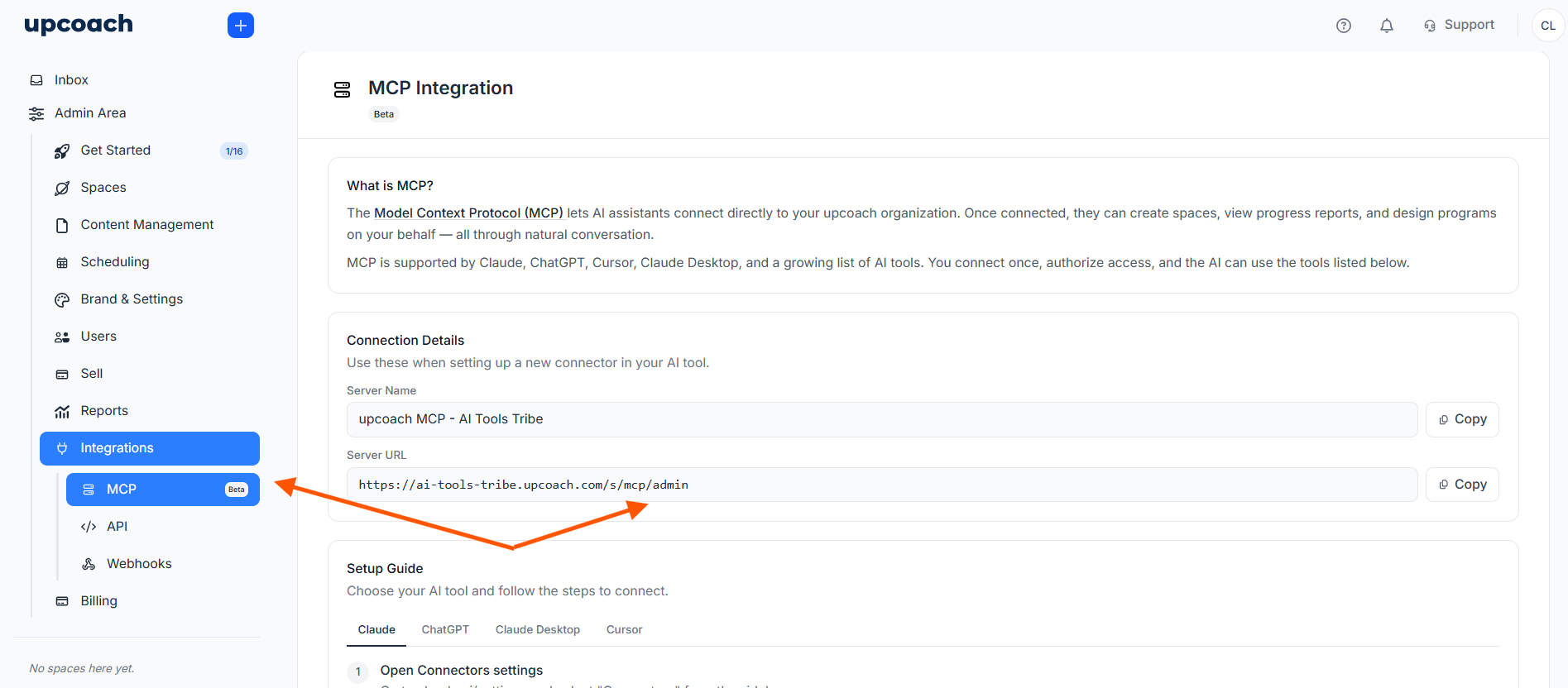Screen dimensions: 1568x688
Task: Switch to the ChatGPT tab
Action: coord(445,630)
